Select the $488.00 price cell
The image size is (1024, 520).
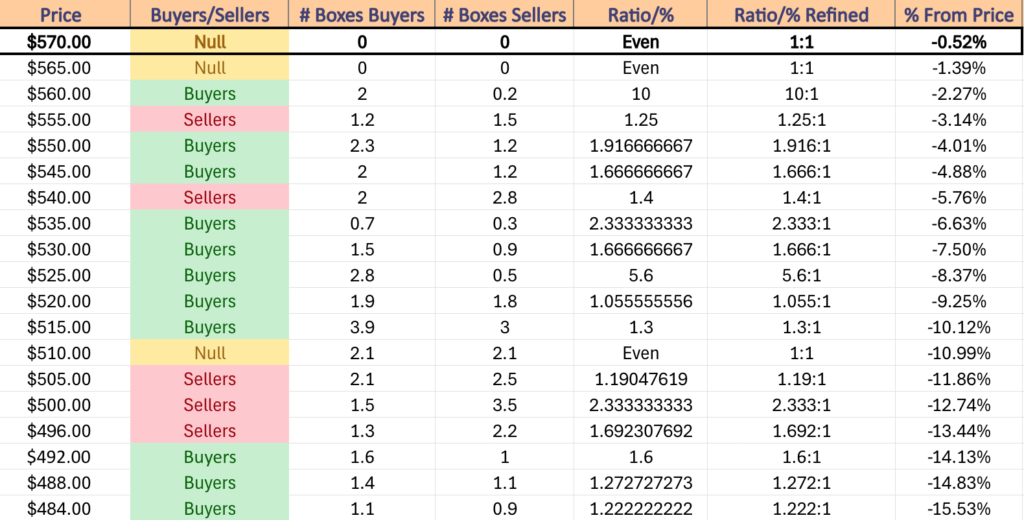(65, 483)
